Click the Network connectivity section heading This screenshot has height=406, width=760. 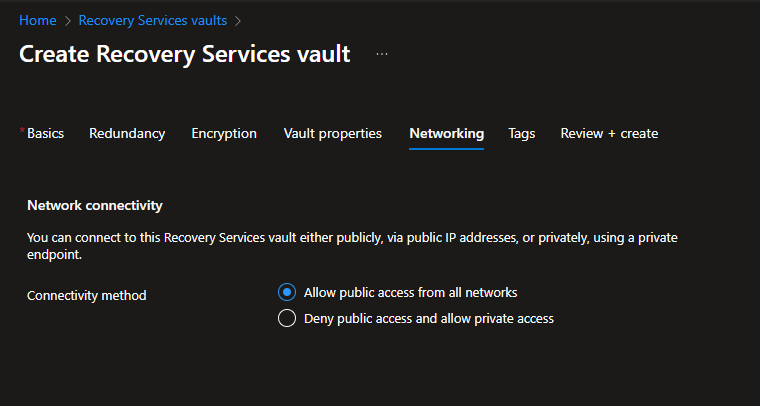click(x=95, y=205)
